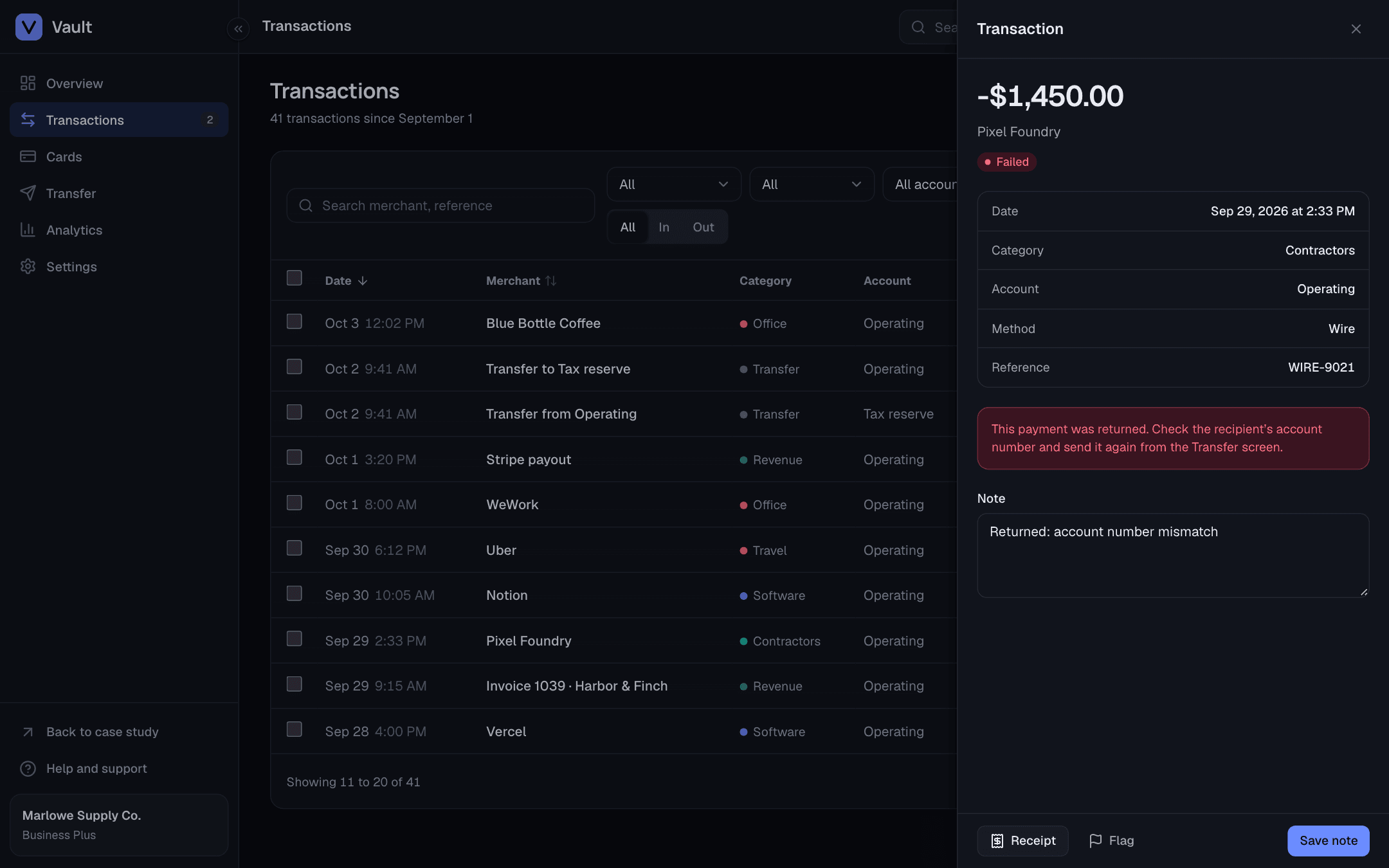Click the flag icon in the panel footer
Viewport: 1389px width, 868px height.
(x=1096, y=841)
